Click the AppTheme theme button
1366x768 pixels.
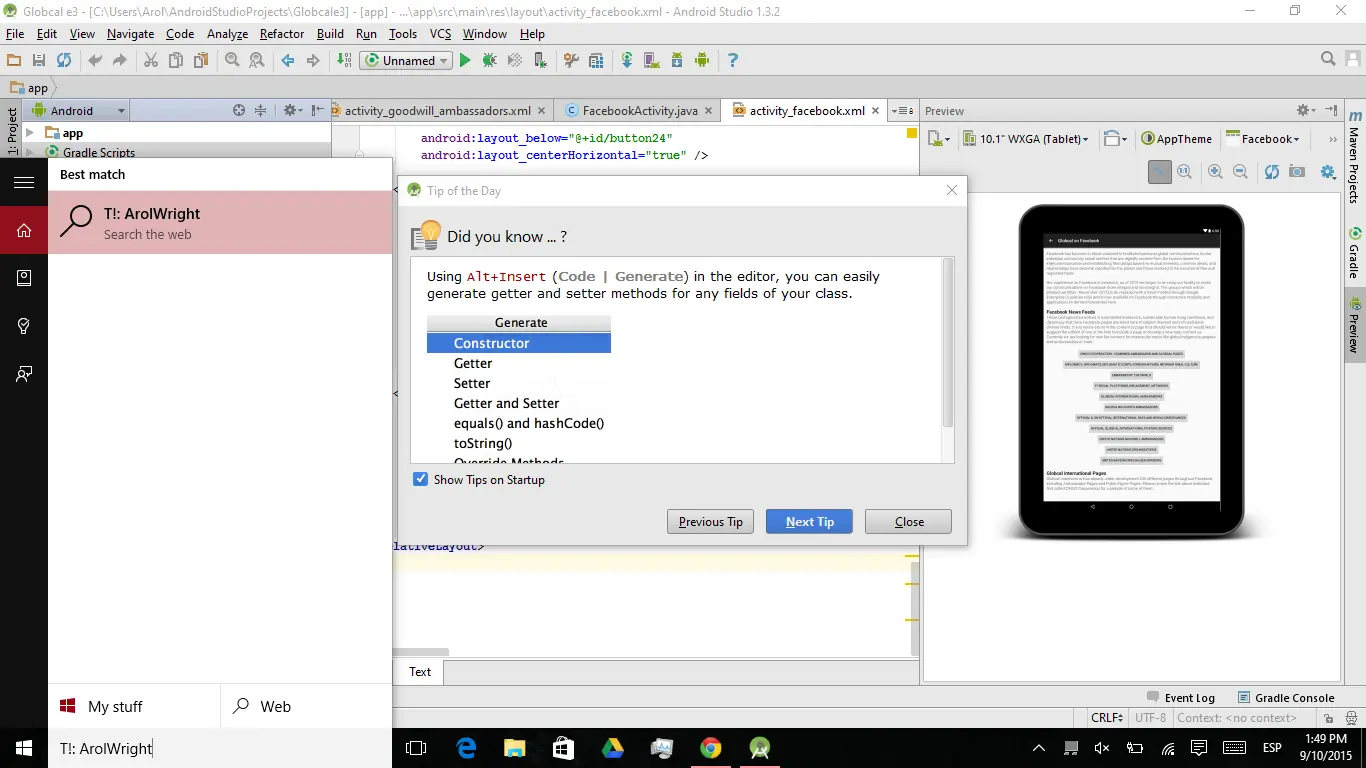[x=1176, y=139]
